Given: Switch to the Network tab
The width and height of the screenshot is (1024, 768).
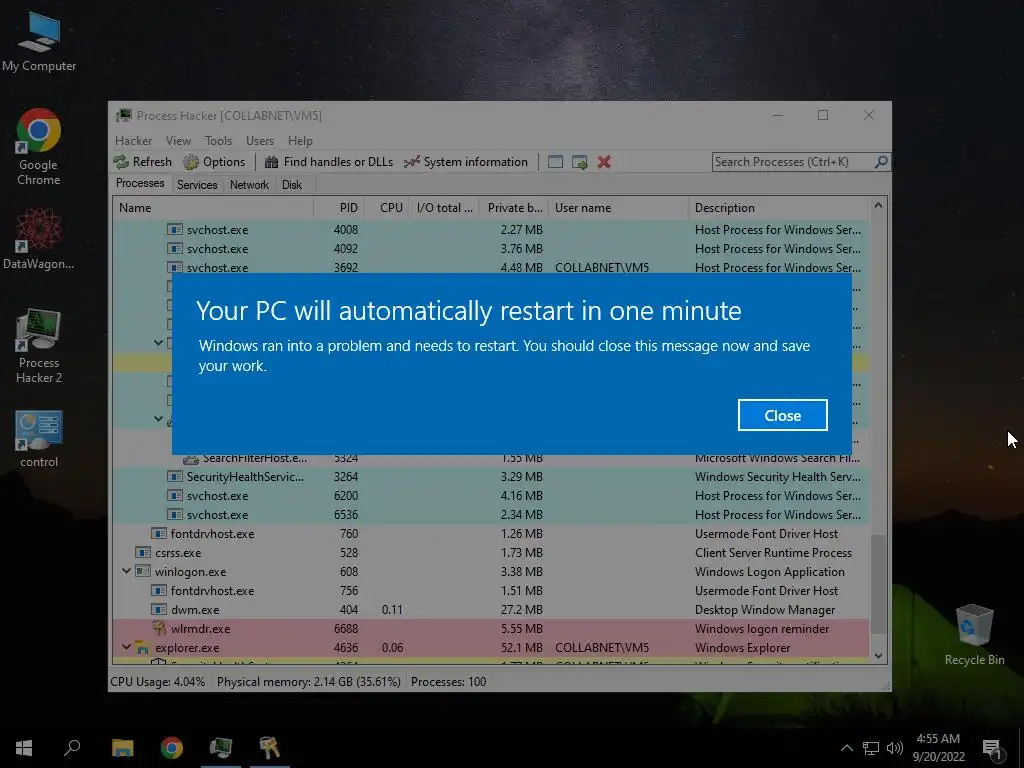Looking at the screenshot, I should [x=249, y=185].
